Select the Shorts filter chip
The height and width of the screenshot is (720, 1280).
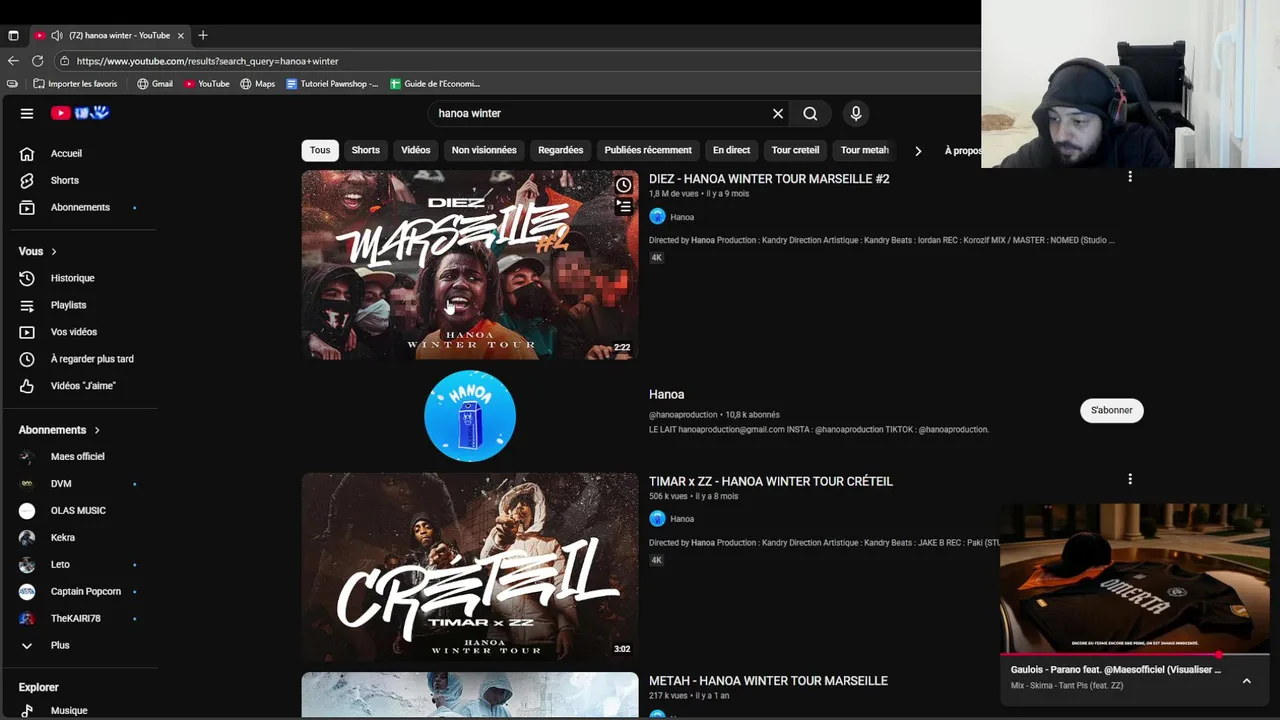coord(366,150)
